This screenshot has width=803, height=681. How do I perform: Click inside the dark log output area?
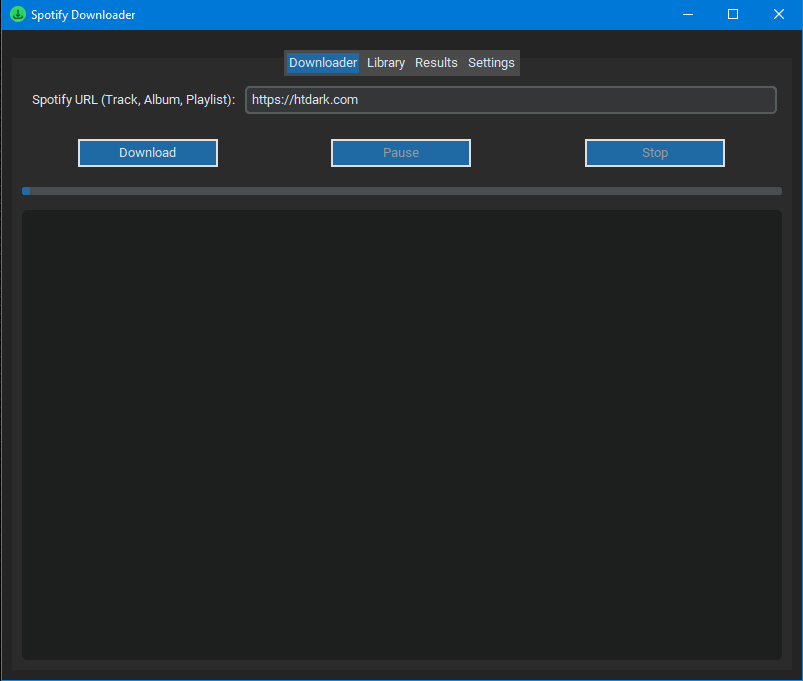pyautogui.click(x=402, y=435)
